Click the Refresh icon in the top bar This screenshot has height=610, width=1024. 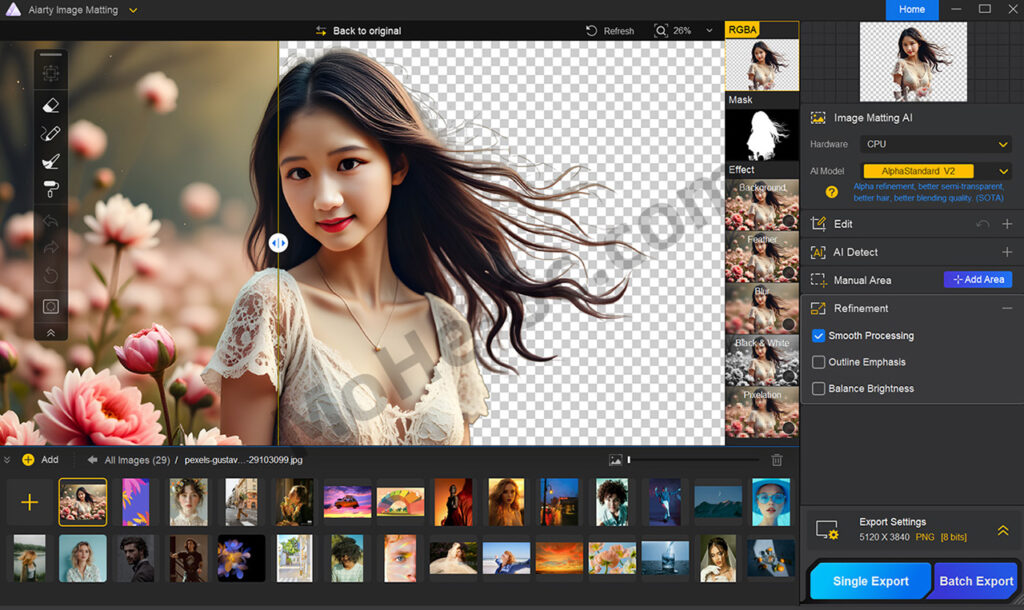590,30
